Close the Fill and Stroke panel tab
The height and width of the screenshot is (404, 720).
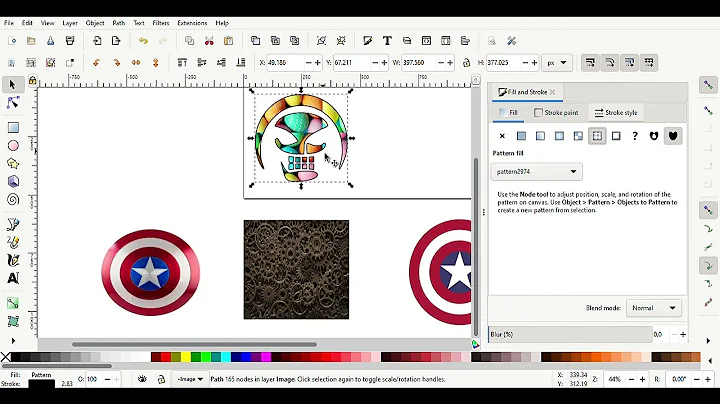[x=552, y=92]
